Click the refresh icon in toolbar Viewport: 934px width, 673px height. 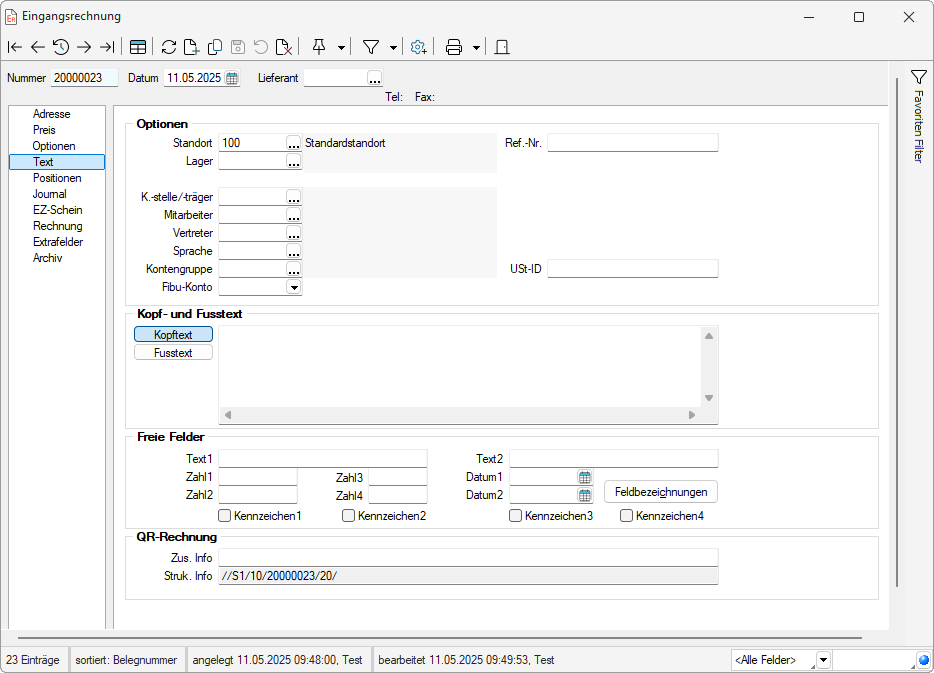tap(169, 47)
